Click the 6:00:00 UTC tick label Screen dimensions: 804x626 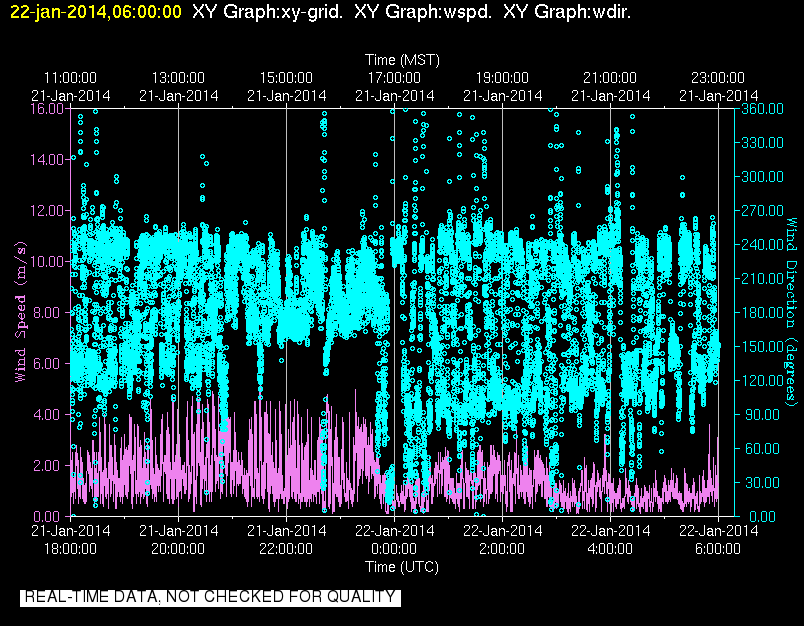[x=718, y=549]
